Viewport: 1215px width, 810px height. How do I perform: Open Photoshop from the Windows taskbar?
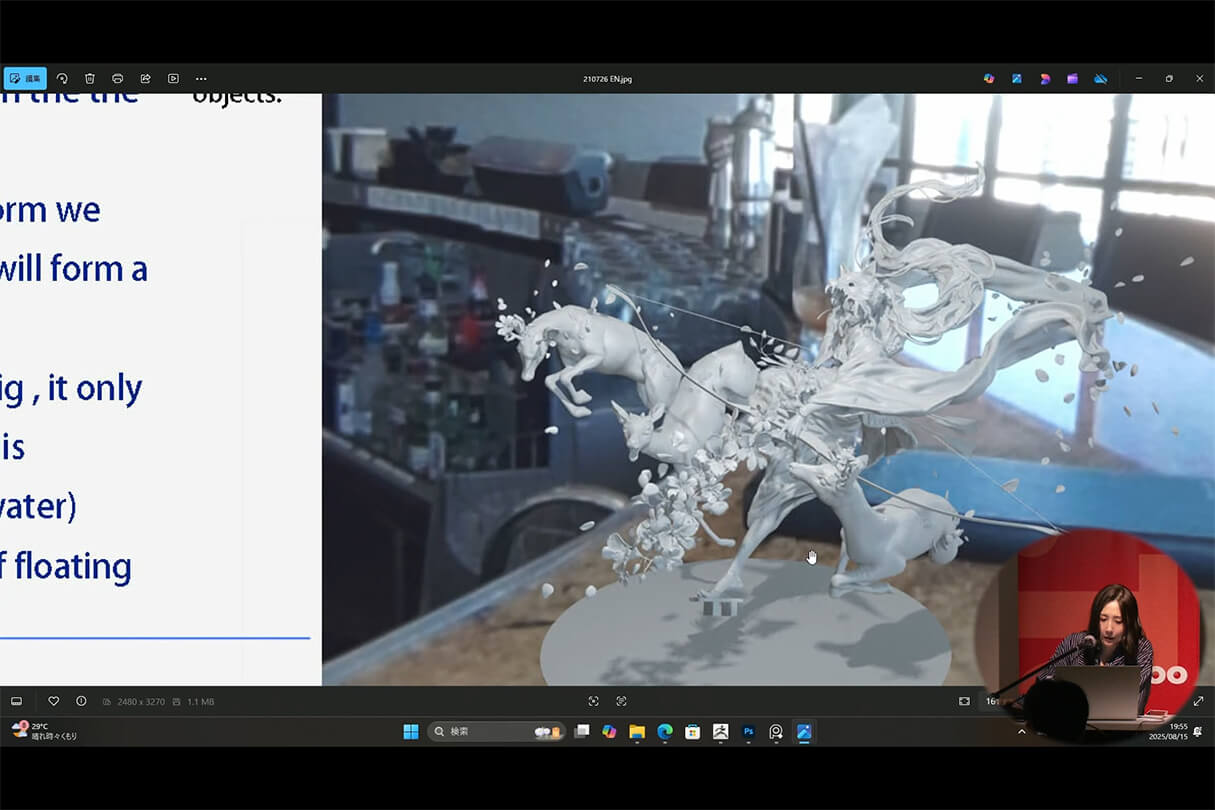pos(748,732)
